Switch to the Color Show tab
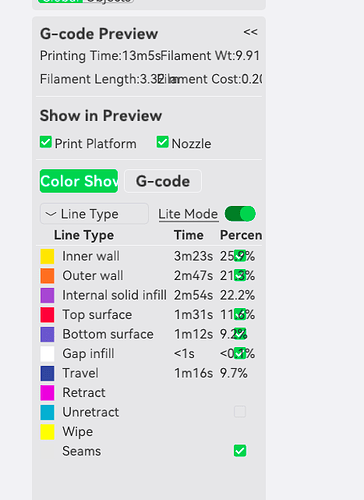 79,181
